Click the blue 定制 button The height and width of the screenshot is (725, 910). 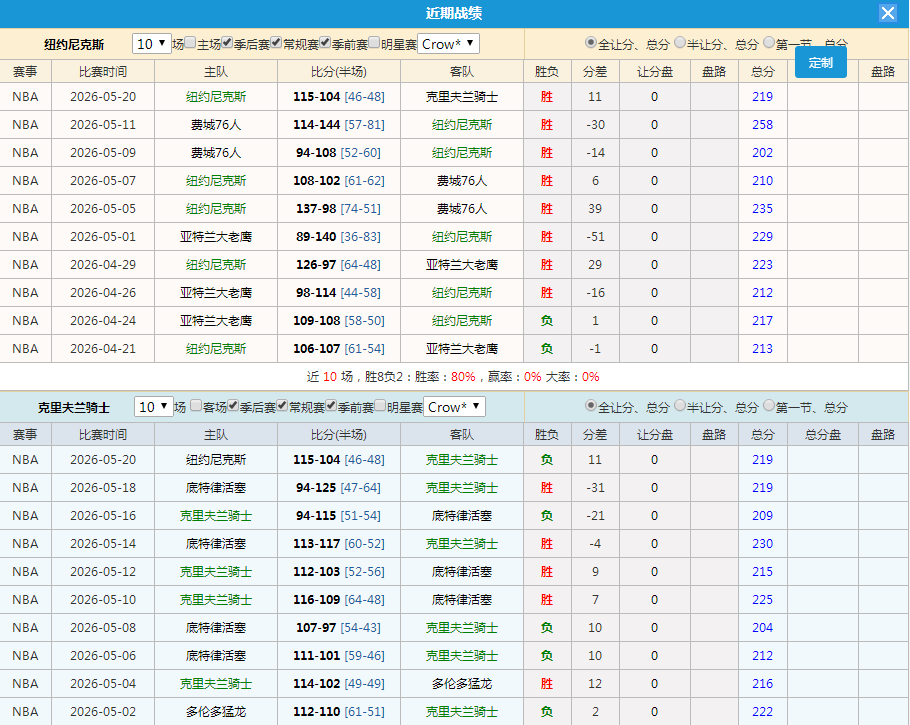tap(820, 62)
